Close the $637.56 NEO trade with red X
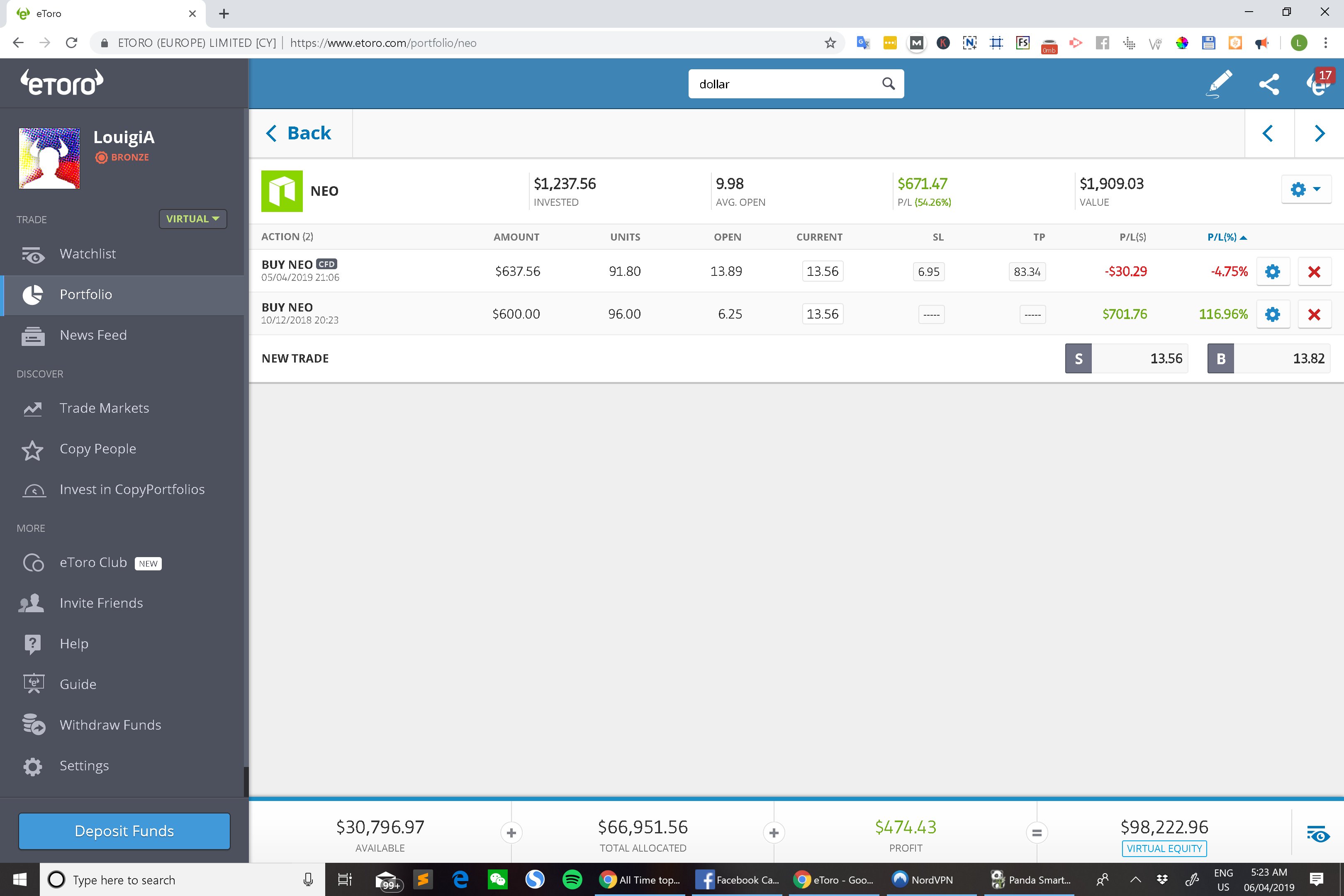Viewport: 1344px width, 896px height. click(x=1314, y=271)
